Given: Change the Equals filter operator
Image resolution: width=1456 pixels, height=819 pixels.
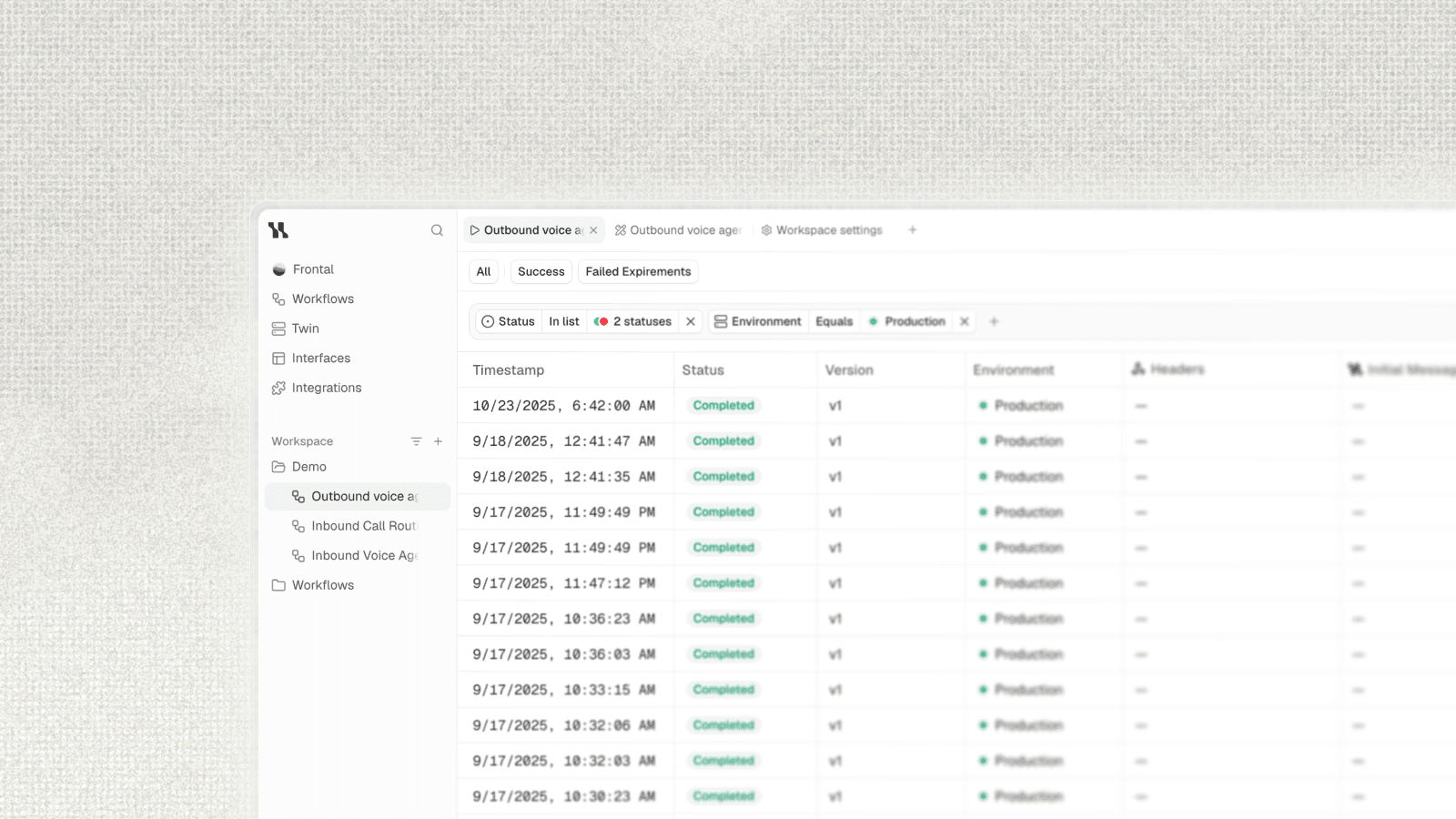Looking at the screenshot, I should point(834,321).
